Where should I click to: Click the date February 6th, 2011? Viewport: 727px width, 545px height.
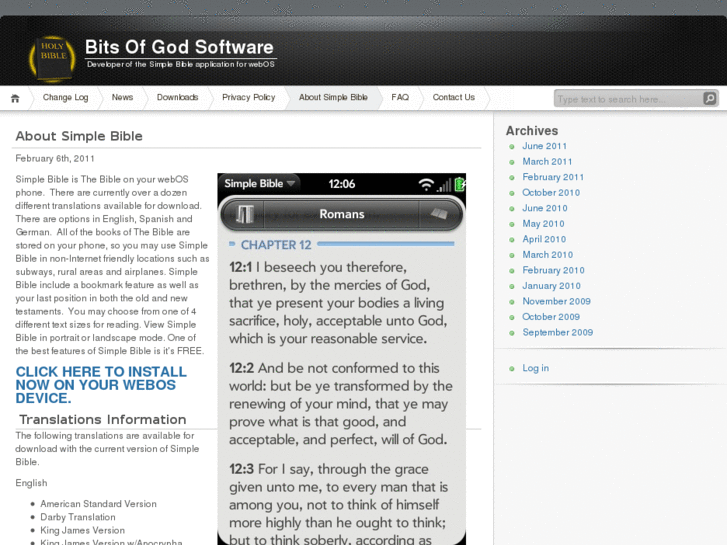click(55, 159)
